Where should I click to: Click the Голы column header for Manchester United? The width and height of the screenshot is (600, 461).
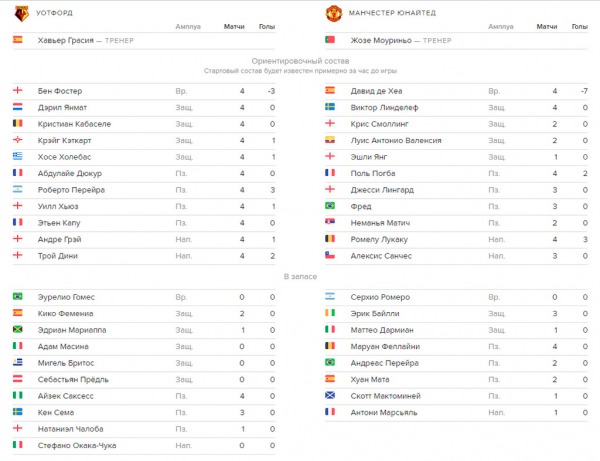tap(580, 27)
